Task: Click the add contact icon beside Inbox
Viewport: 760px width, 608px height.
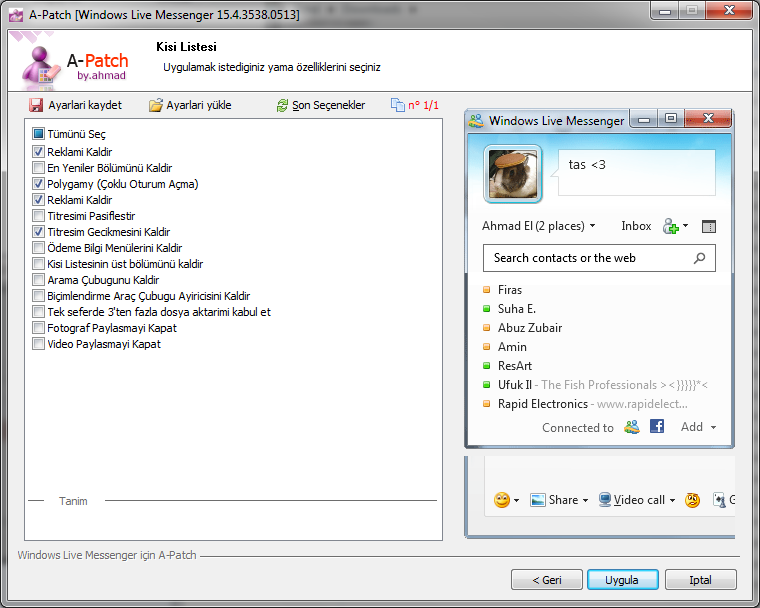Action: [672, 227]
